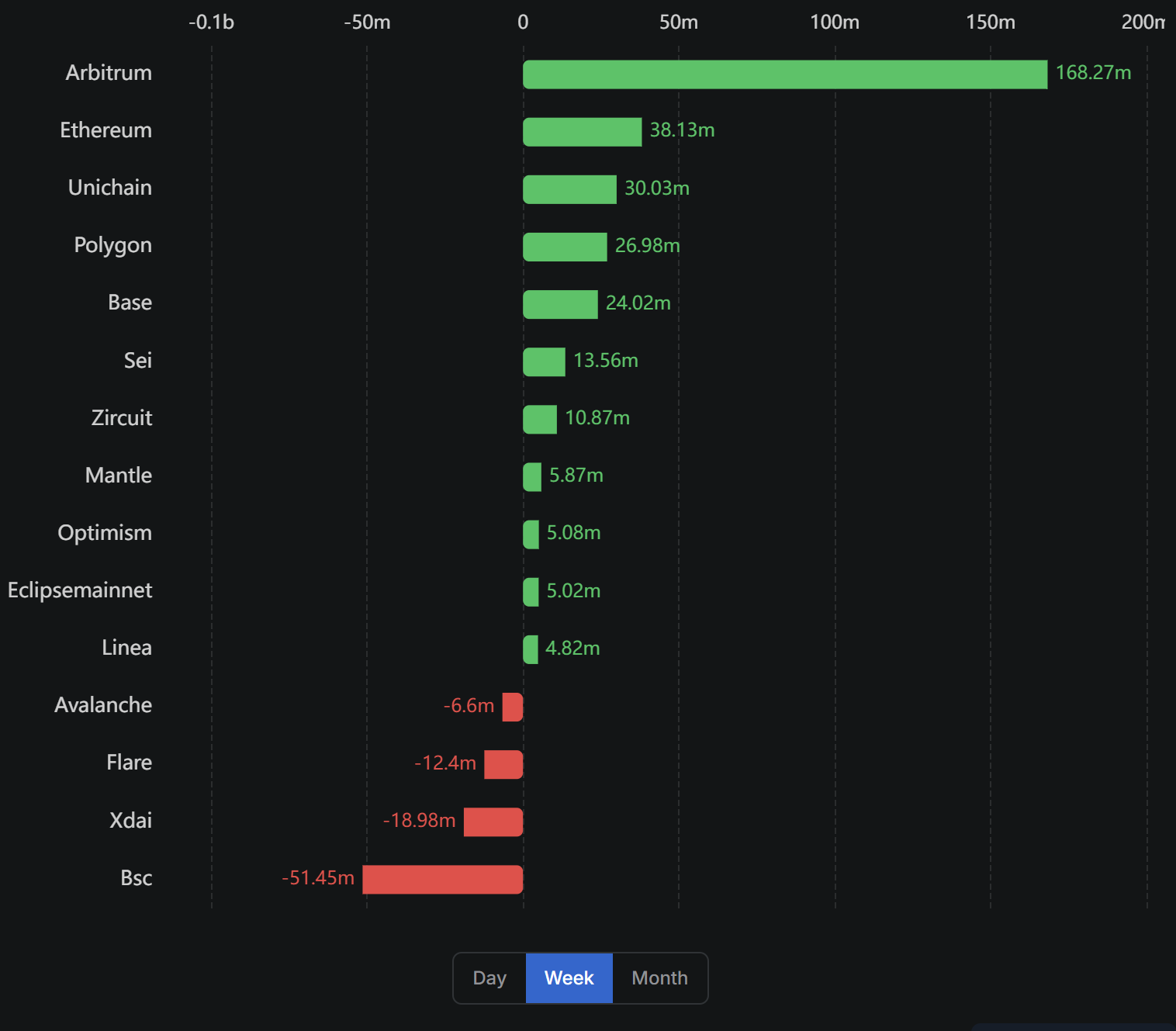This screenshot has height=1031, width=1176.
Task: Click the 5.08m value label
Action: 574,533
